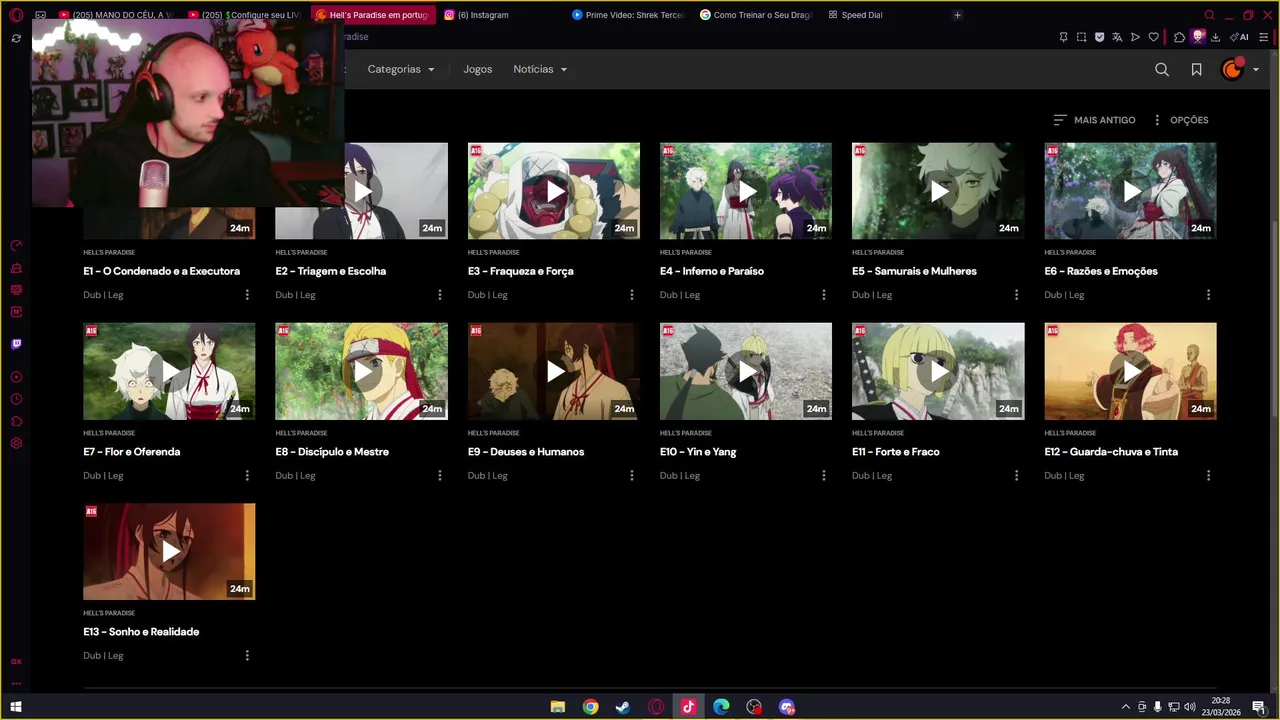Reload the page with refresh icon
Image resolution: width=1280 pixels, height=720 pixels.
pos(16,38)
